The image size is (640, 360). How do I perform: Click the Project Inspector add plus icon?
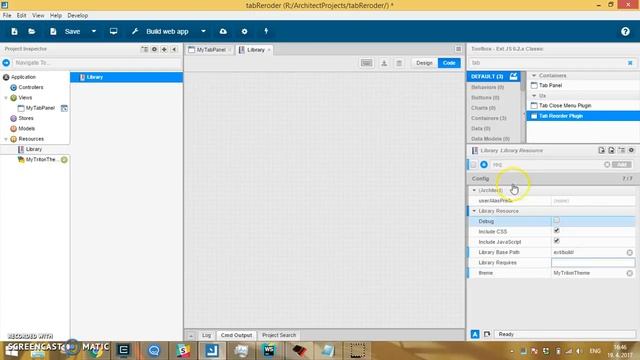point(164,49)
